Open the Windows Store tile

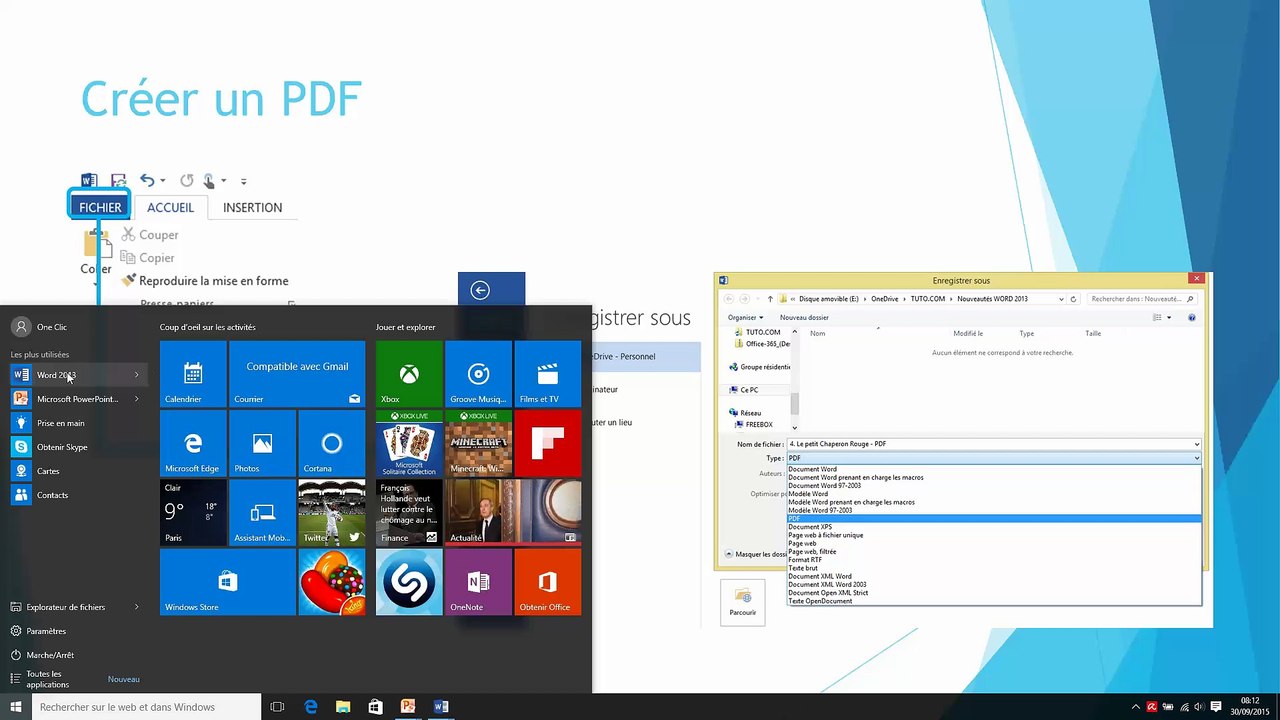pos(228,582)
